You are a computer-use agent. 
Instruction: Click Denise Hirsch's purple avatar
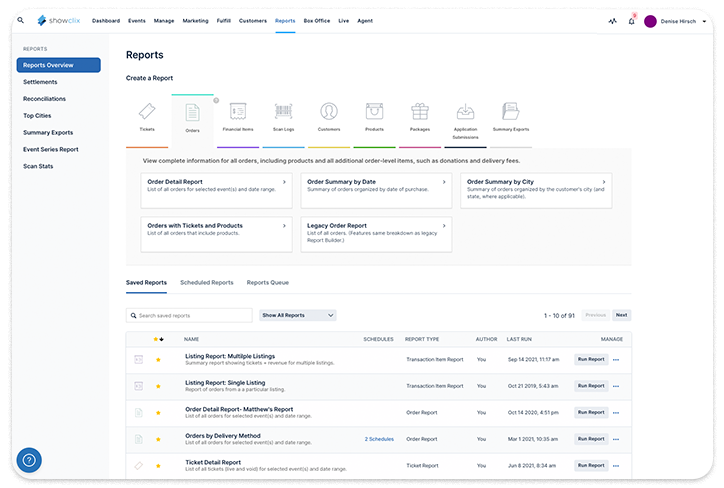(650, 21)
